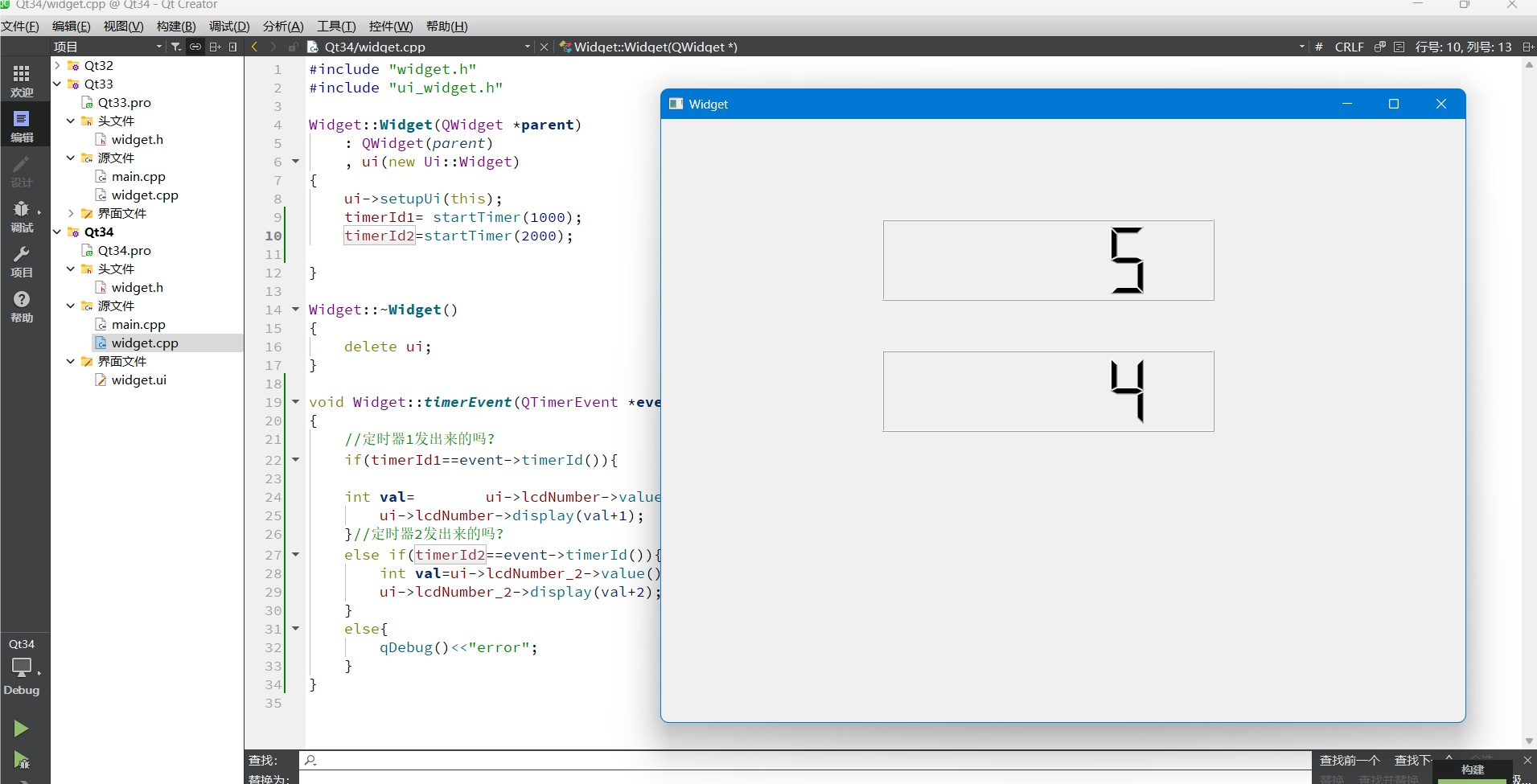Click the Start Debugging run button
1537x784 pixels.
tap(21, 760)
